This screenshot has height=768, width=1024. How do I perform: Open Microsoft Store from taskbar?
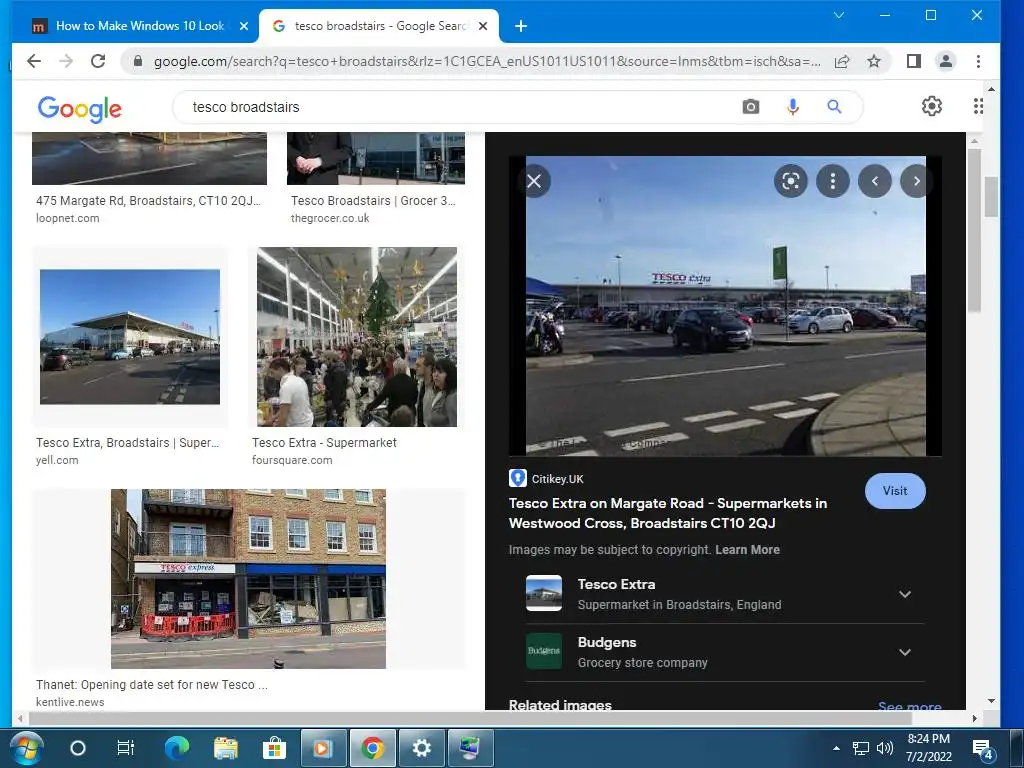coord(274,748)
